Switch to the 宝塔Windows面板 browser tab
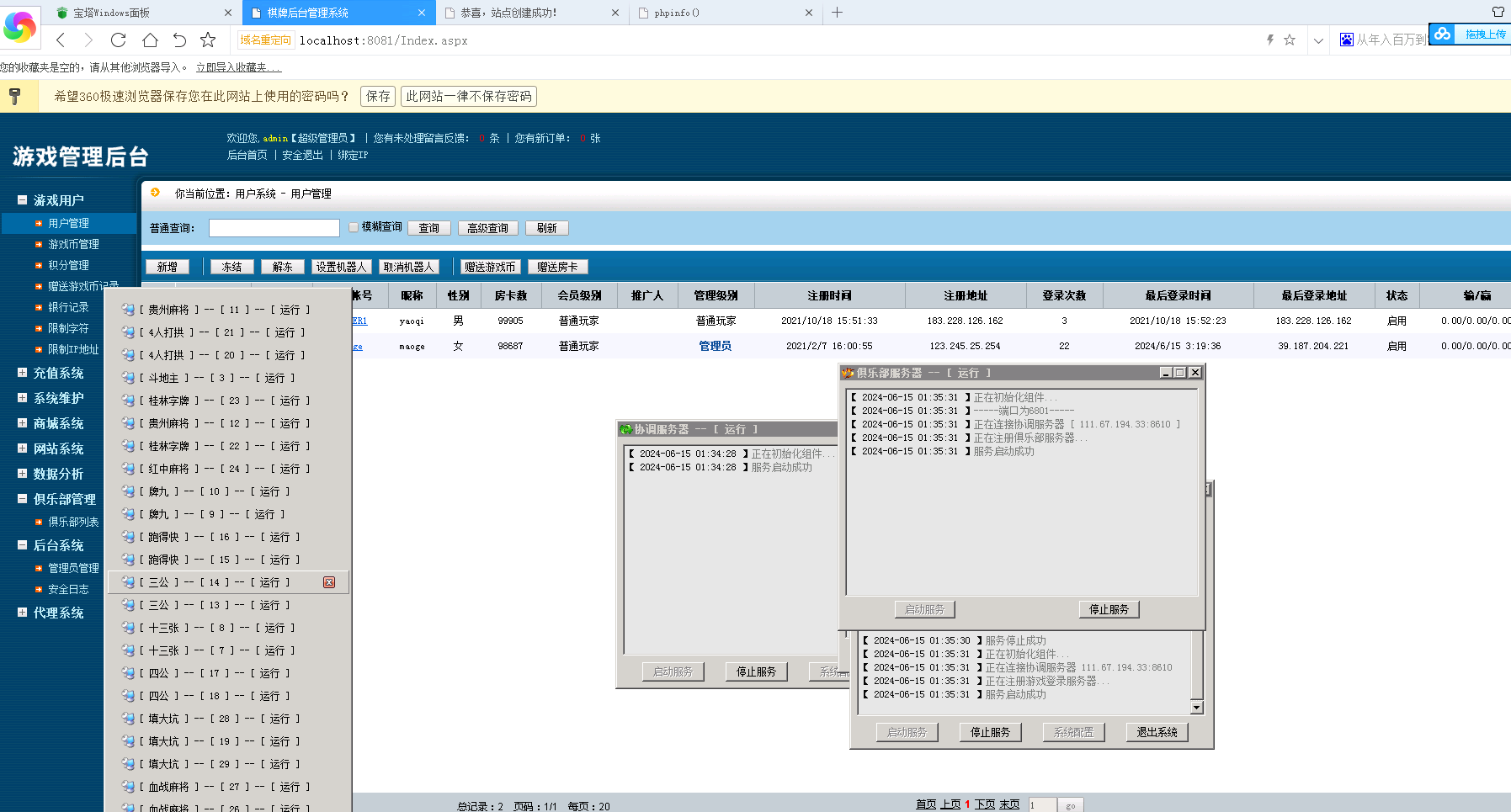Image resolution: width=1511 pixels, height=812 pixels. 146,13
